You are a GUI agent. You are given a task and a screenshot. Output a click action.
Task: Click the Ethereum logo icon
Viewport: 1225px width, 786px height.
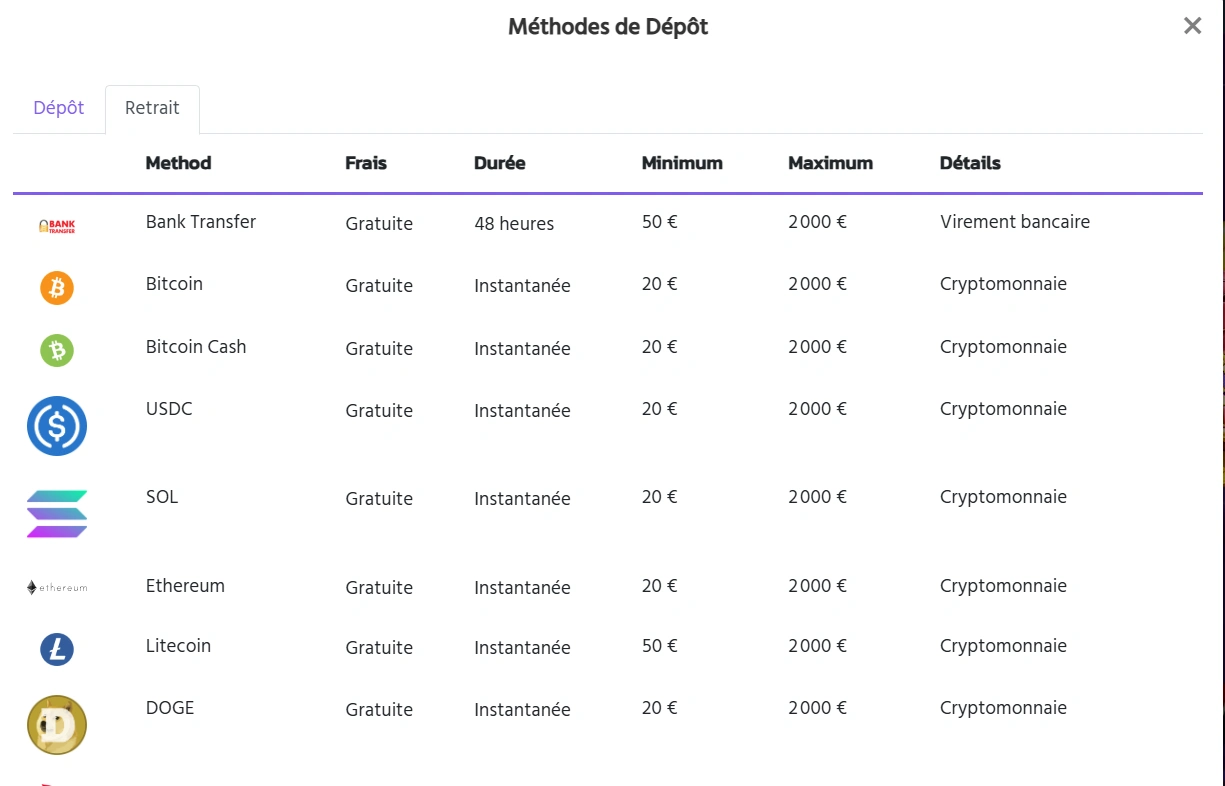click(x=57, y=588)
